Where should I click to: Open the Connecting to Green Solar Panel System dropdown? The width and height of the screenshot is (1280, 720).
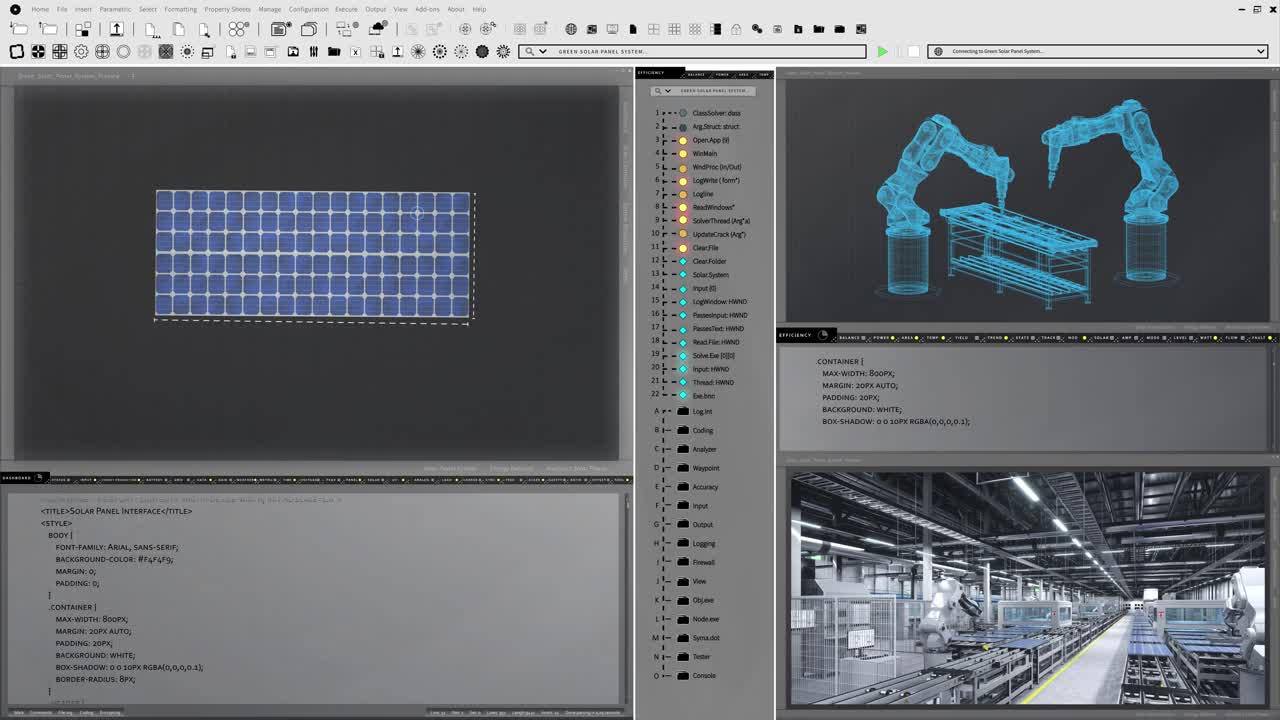[x=1262, y=51]
